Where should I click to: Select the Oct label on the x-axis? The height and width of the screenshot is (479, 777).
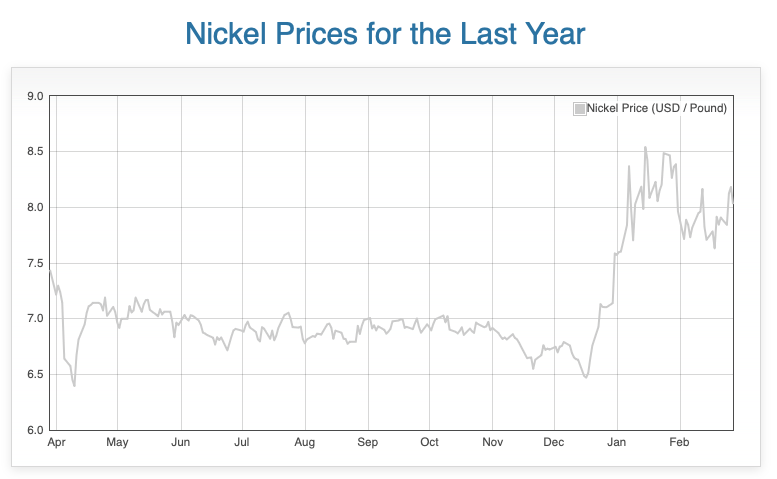tap(429, 442)
